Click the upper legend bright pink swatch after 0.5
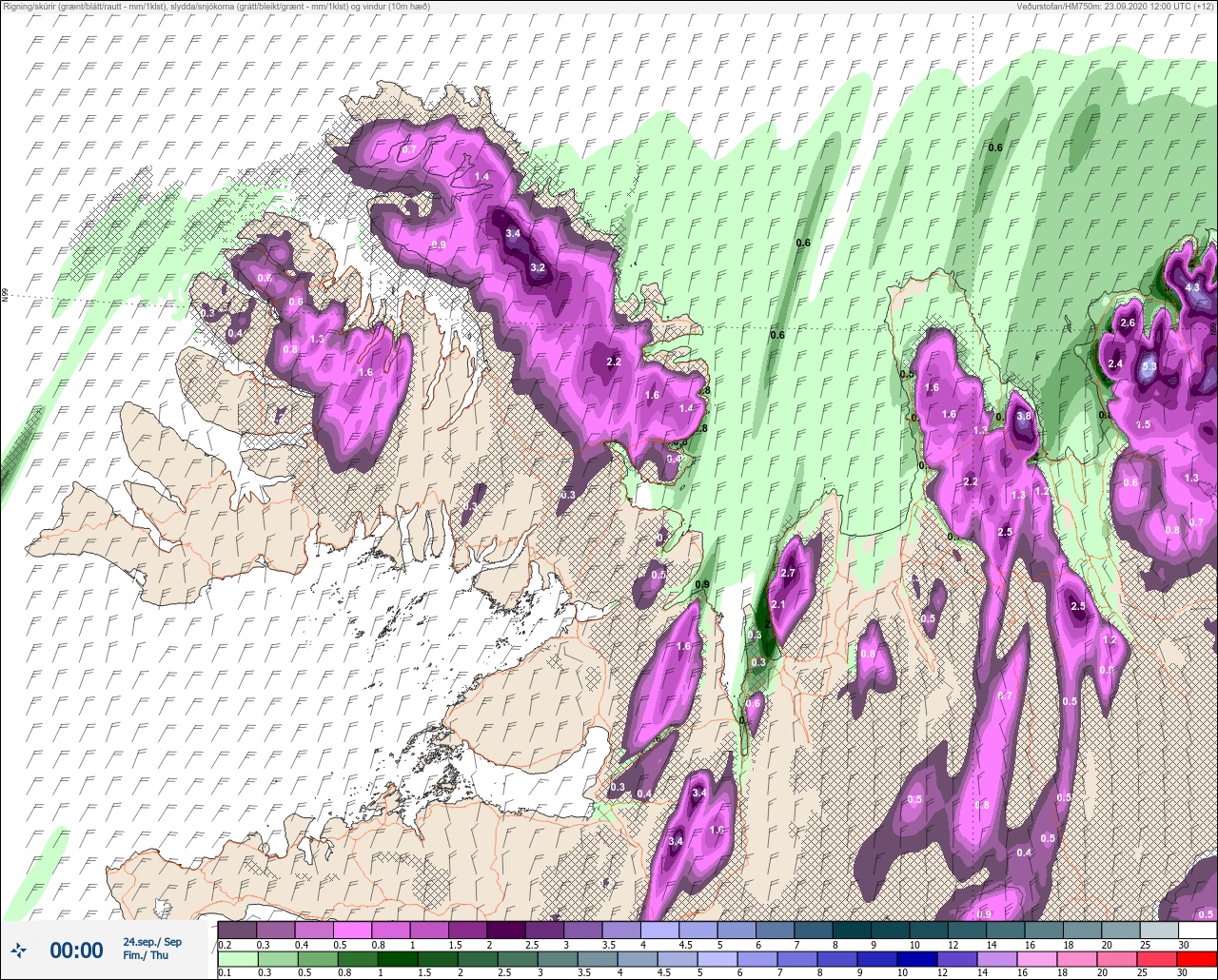1218x980 pixels. (352, 930)
